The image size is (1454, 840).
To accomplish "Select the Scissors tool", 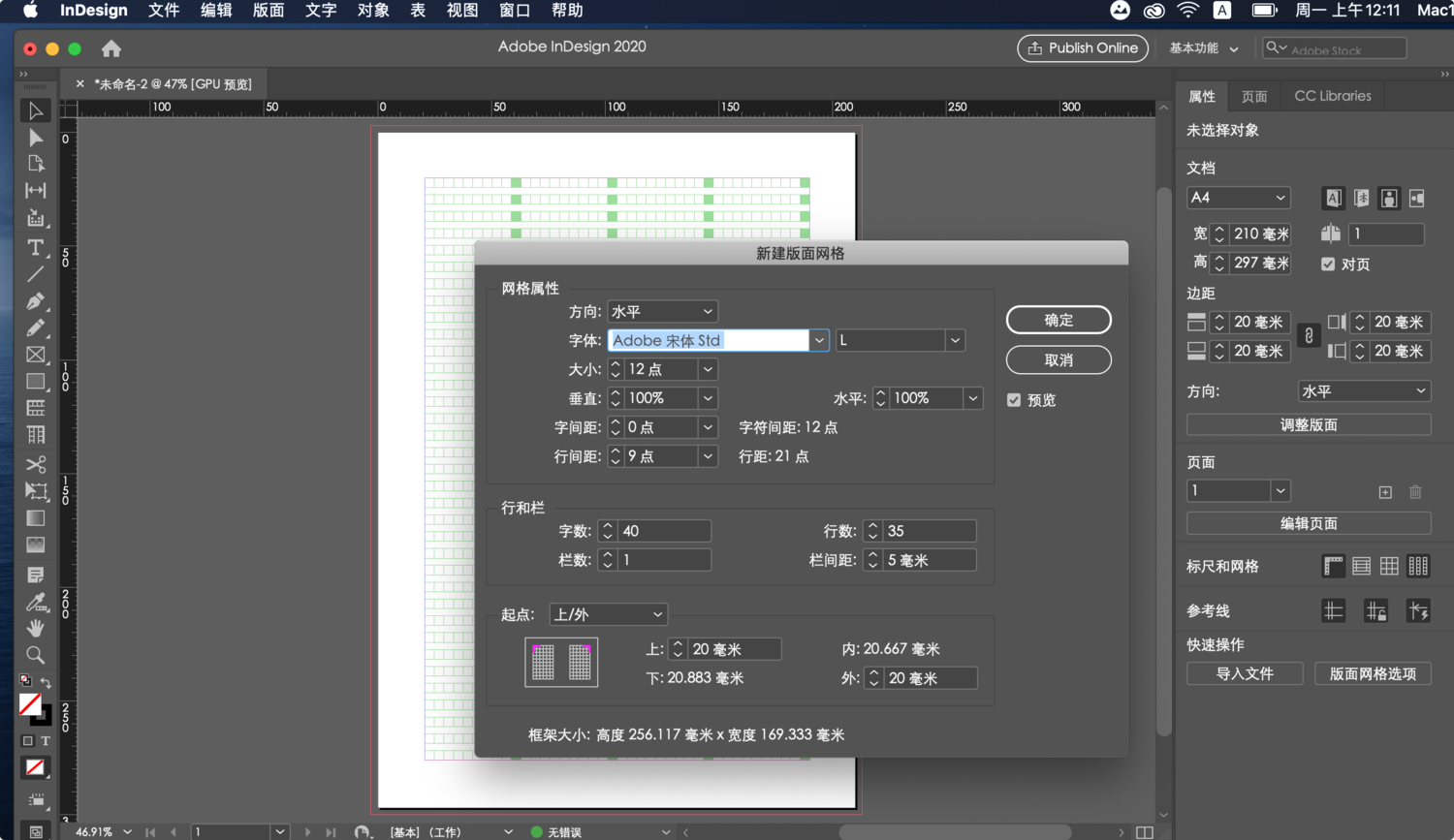I will [x=36, y=465].
